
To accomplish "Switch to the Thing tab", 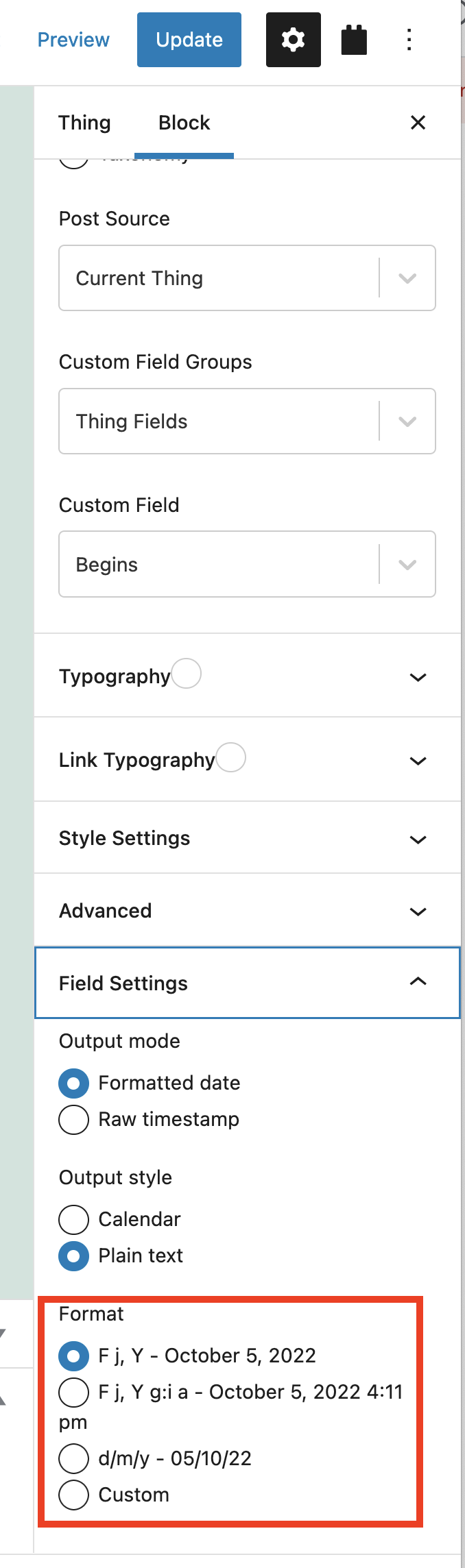I will point(84,123).
